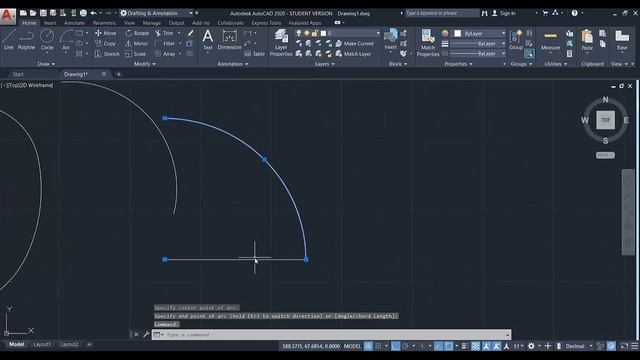Image resolution: width=640 pixels, height=360 pixels.
Task: Toggle 2D object snap in status bar
Action: tap(448, 346)
